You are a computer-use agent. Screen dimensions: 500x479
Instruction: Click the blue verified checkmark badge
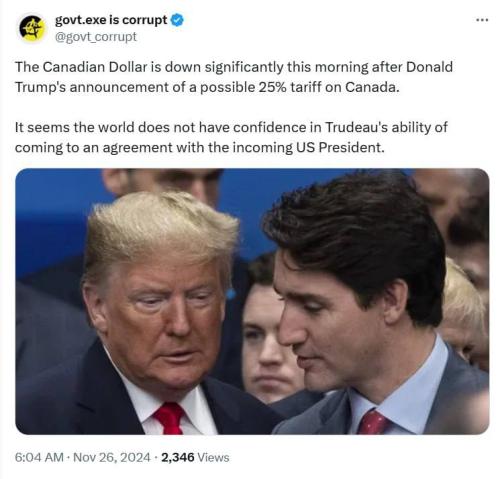tap(177, 20)
